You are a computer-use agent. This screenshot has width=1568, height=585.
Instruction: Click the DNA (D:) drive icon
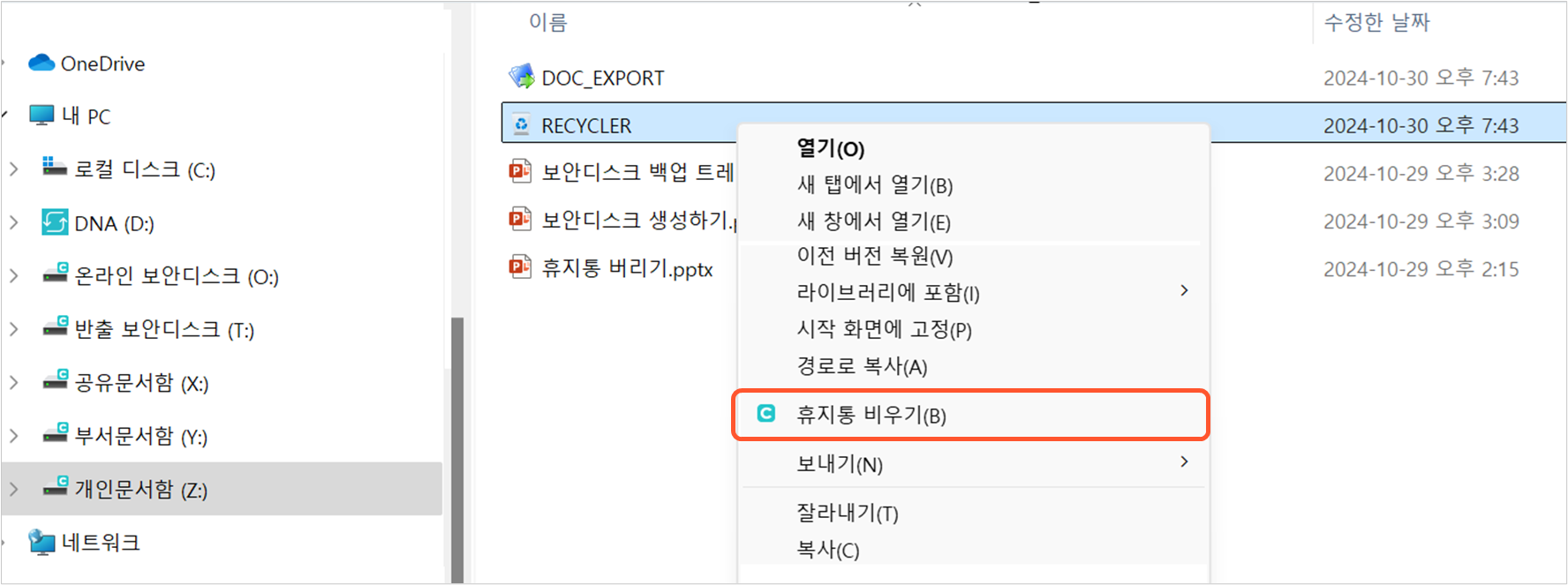coord(55,222)
